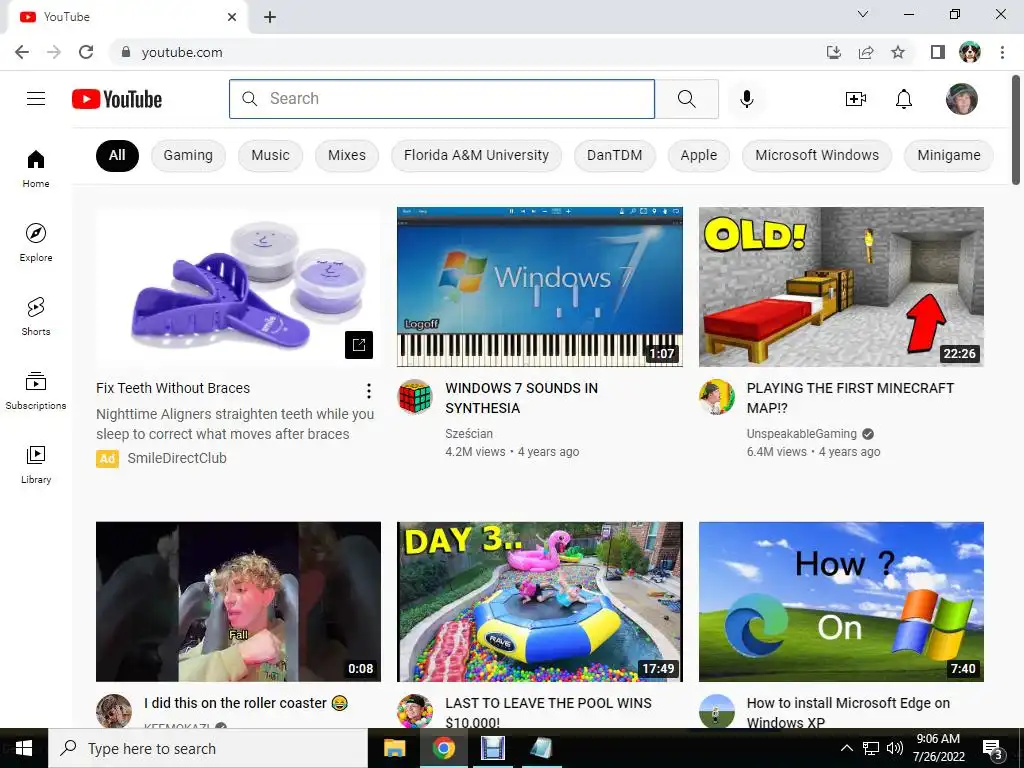Open the Create video icon
The height and width of the screenshot is (768, 1024).
[x=856, y=99]
